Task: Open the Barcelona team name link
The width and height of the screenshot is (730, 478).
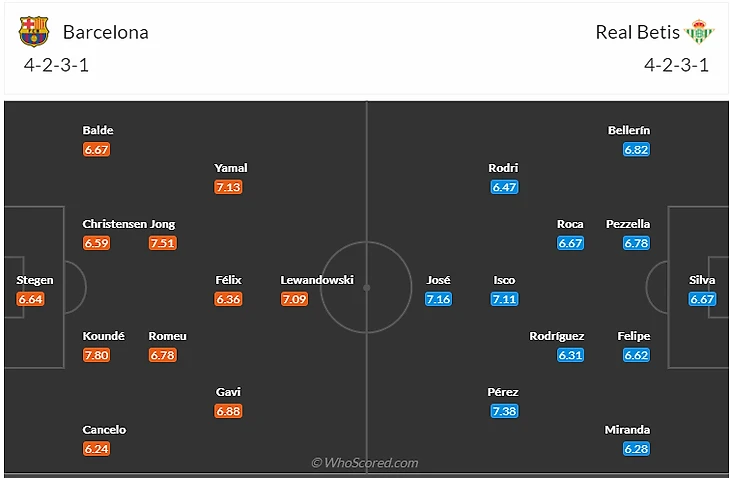Action: [105, 32]
